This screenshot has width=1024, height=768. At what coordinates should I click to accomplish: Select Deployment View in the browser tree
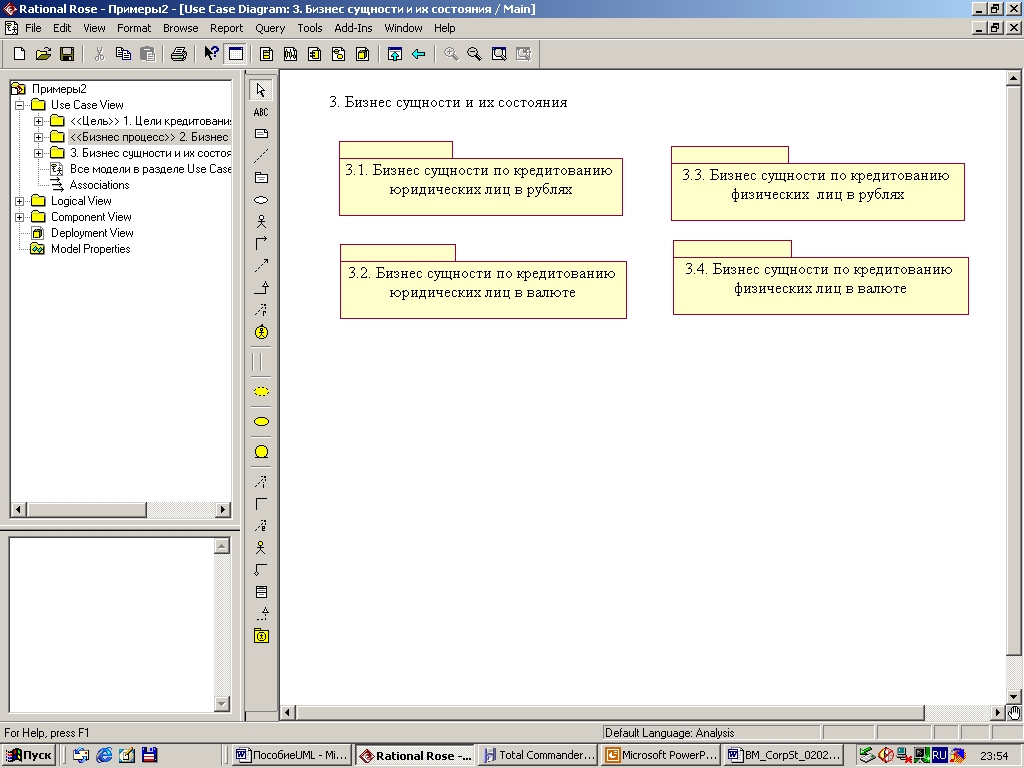(92, 233)
